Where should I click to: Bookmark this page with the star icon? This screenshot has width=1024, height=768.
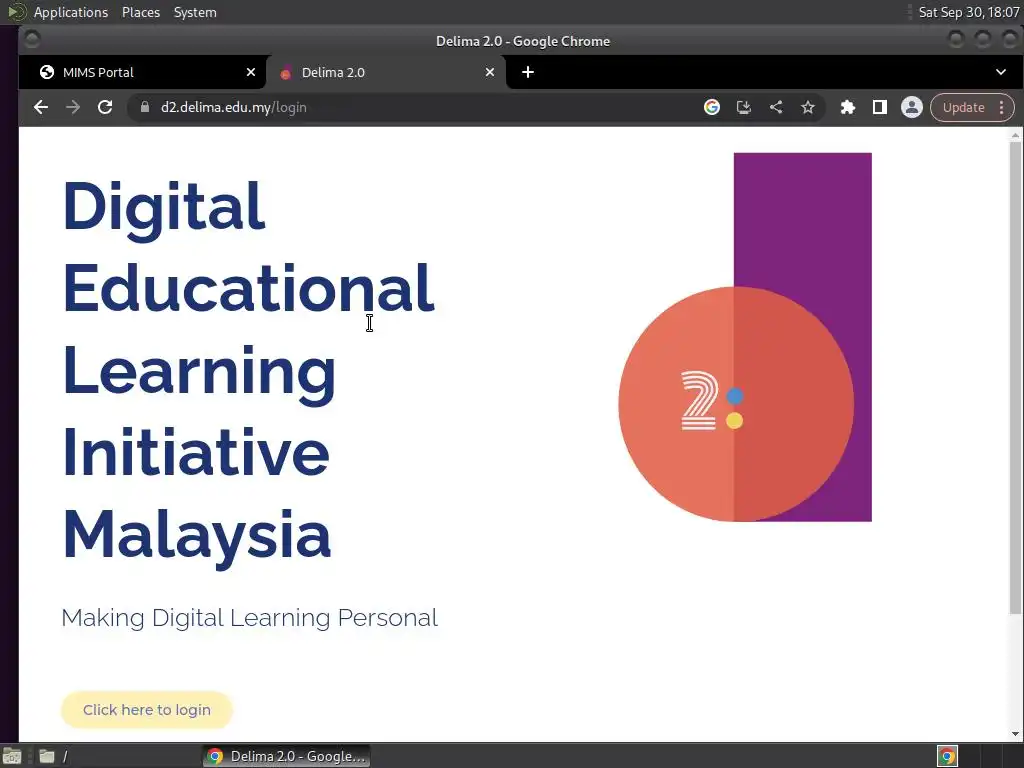(x=808, y=107)
